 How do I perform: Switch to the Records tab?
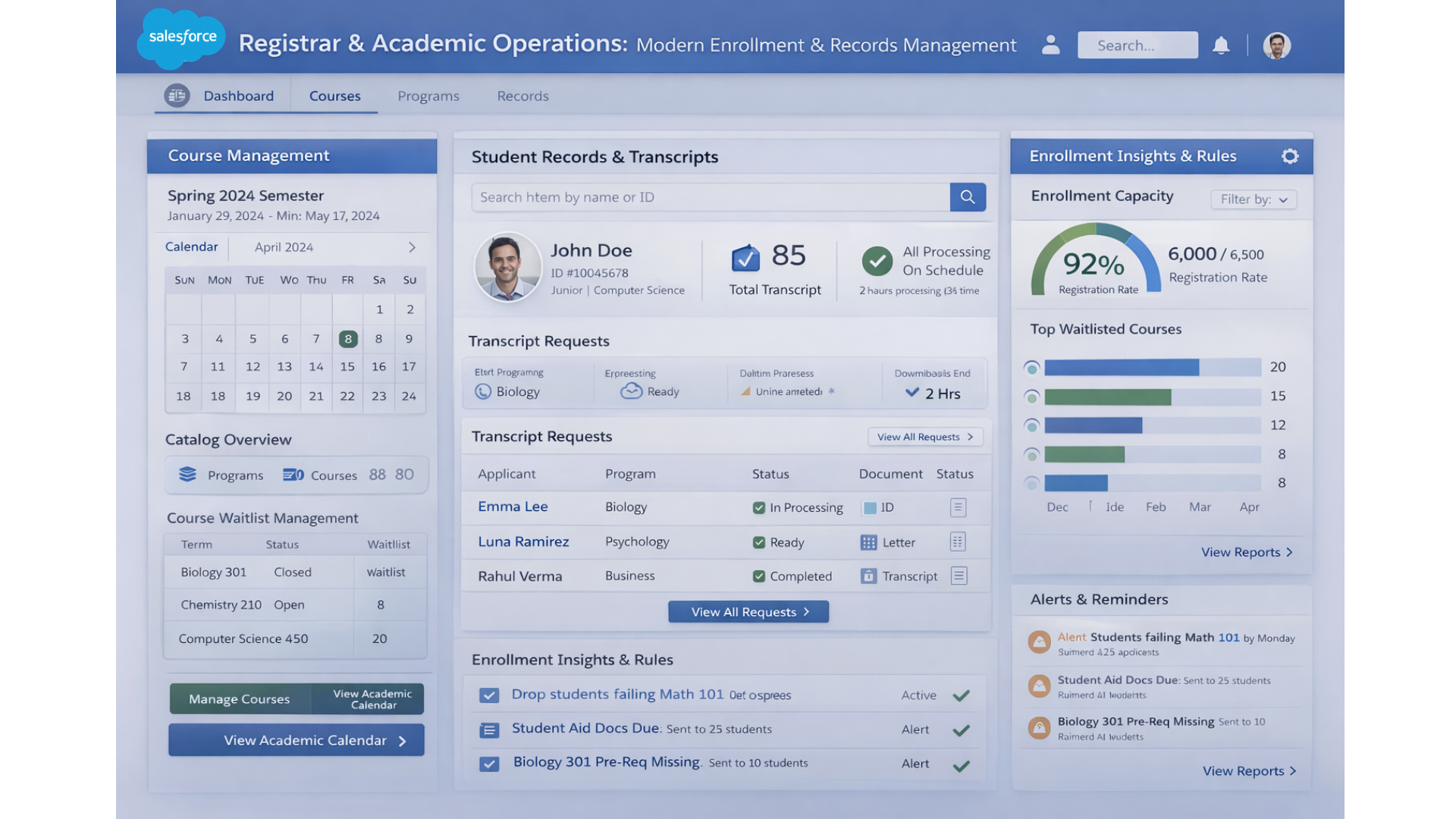[x=522, y=96]
